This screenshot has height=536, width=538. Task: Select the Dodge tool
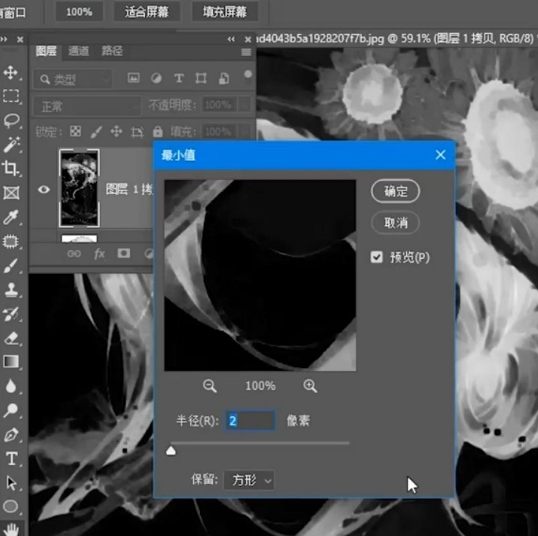coord(11,410)
